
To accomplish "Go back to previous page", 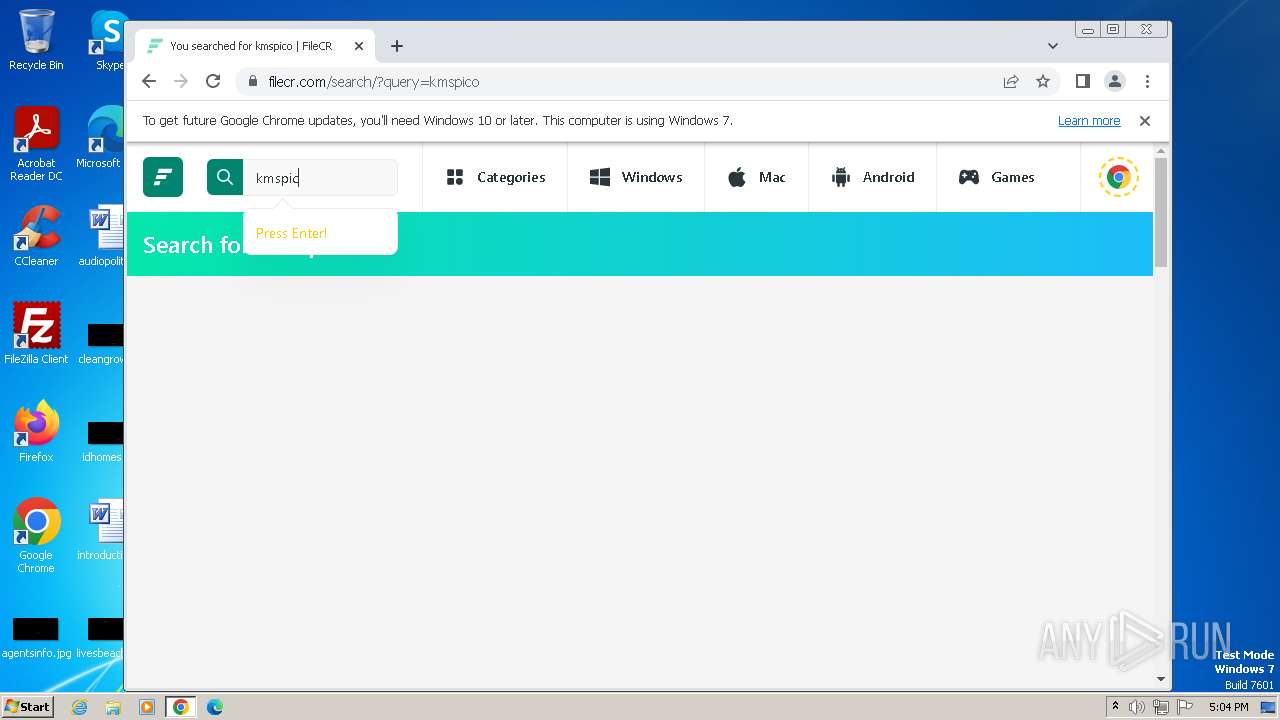I will click(149, 81).
